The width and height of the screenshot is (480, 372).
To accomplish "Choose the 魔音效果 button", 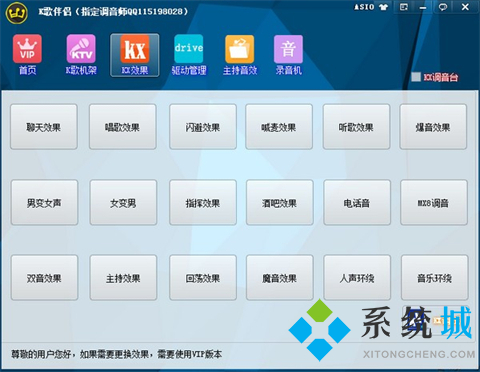I will tap(280, 278).
